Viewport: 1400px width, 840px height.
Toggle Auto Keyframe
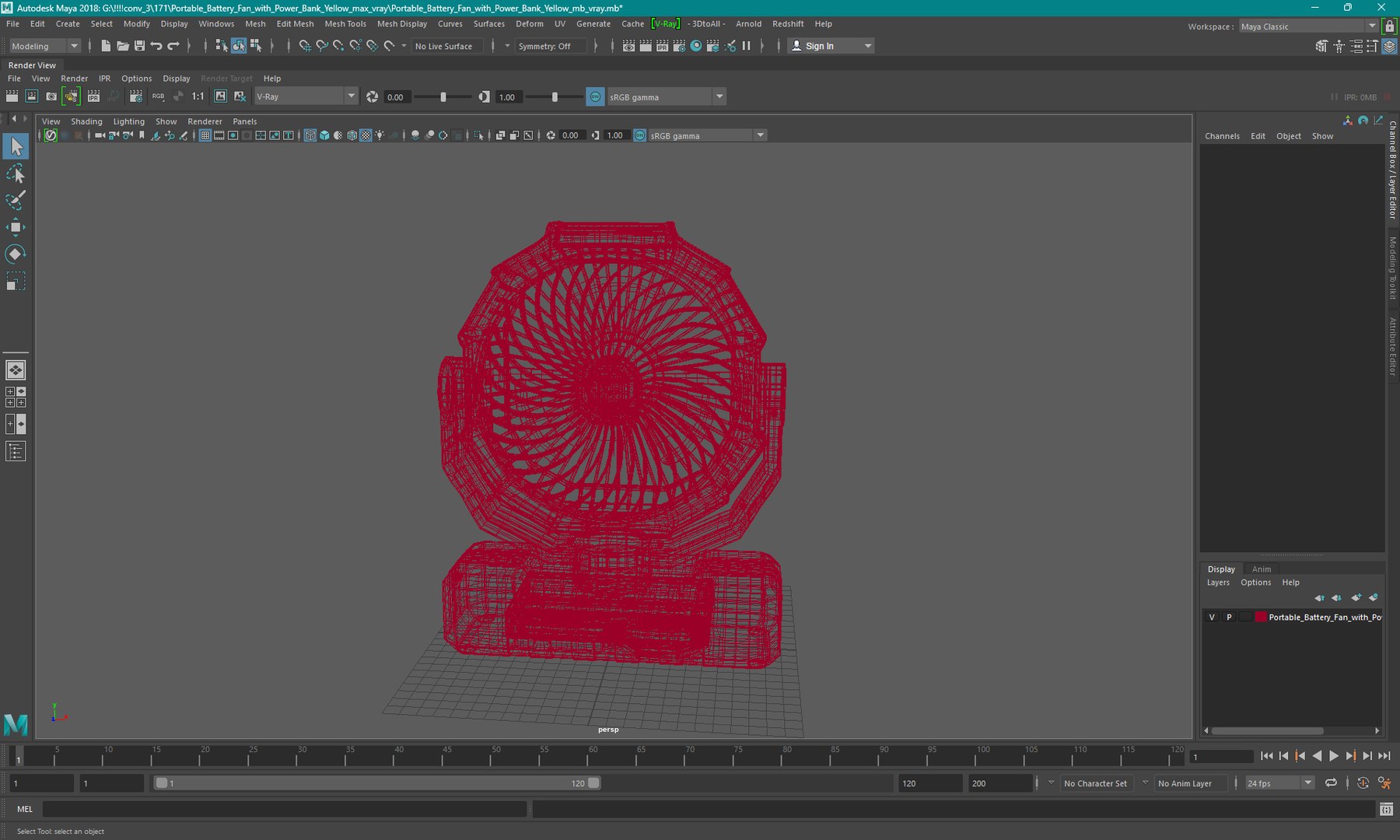tap(1363, 783)
